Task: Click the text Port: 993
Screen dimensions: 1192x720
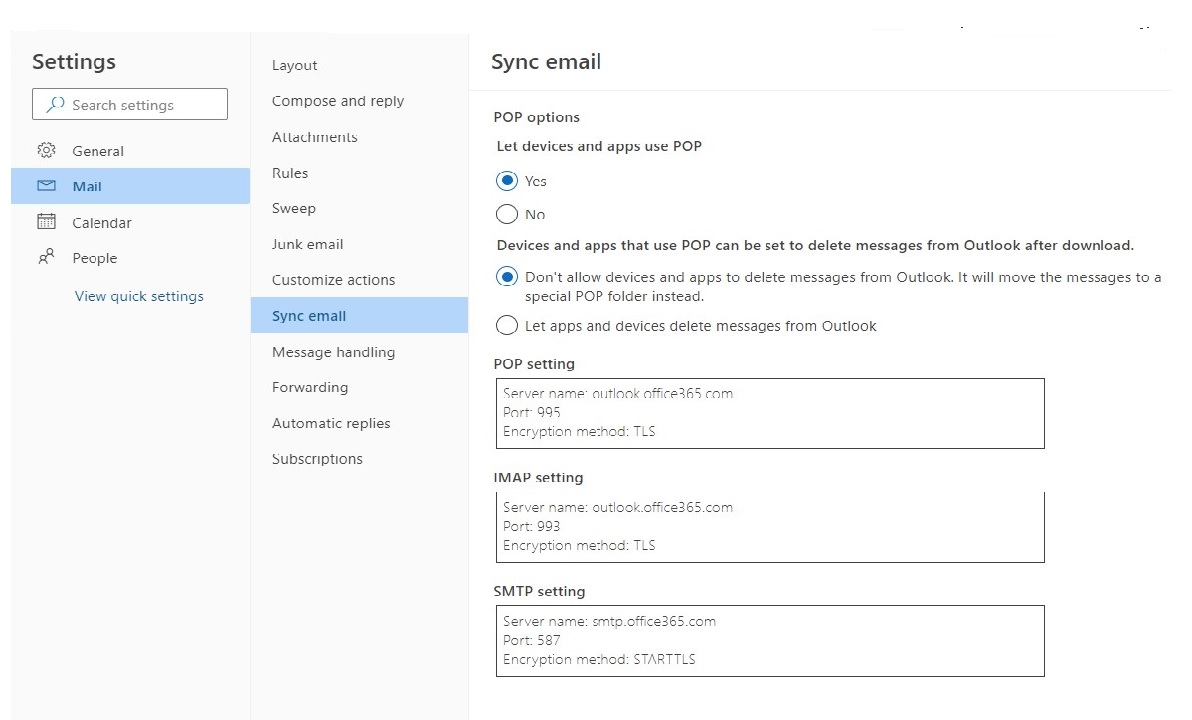Action: (531, 526)
